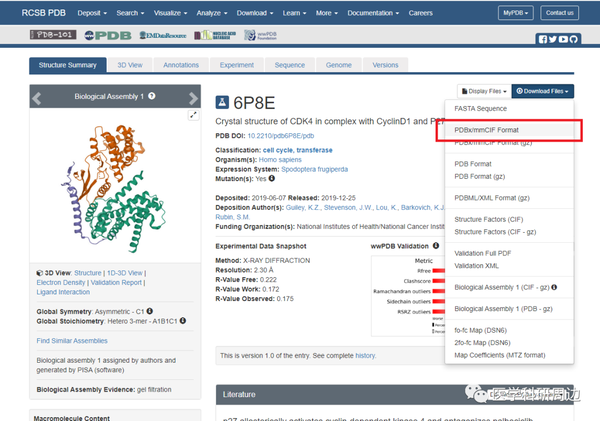The height and width of the screenshot is (421, 600).
Task: Open the YouTube social icon
Action: click(x=563, y=39)
